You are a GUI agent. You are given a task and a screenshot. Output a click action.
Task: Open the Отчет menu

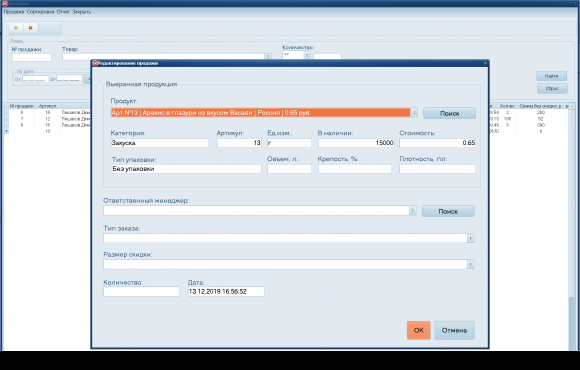pos(63,12)
